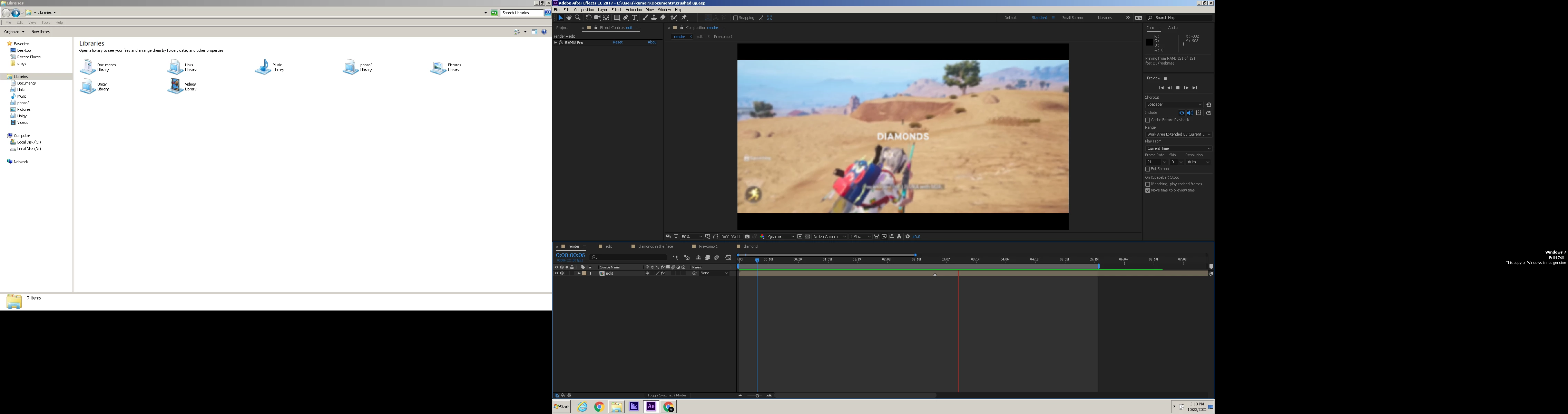This screenshot has height=414, width=1568.
Task: Select the Clone Stamp tool
Action: click(654, 18)
